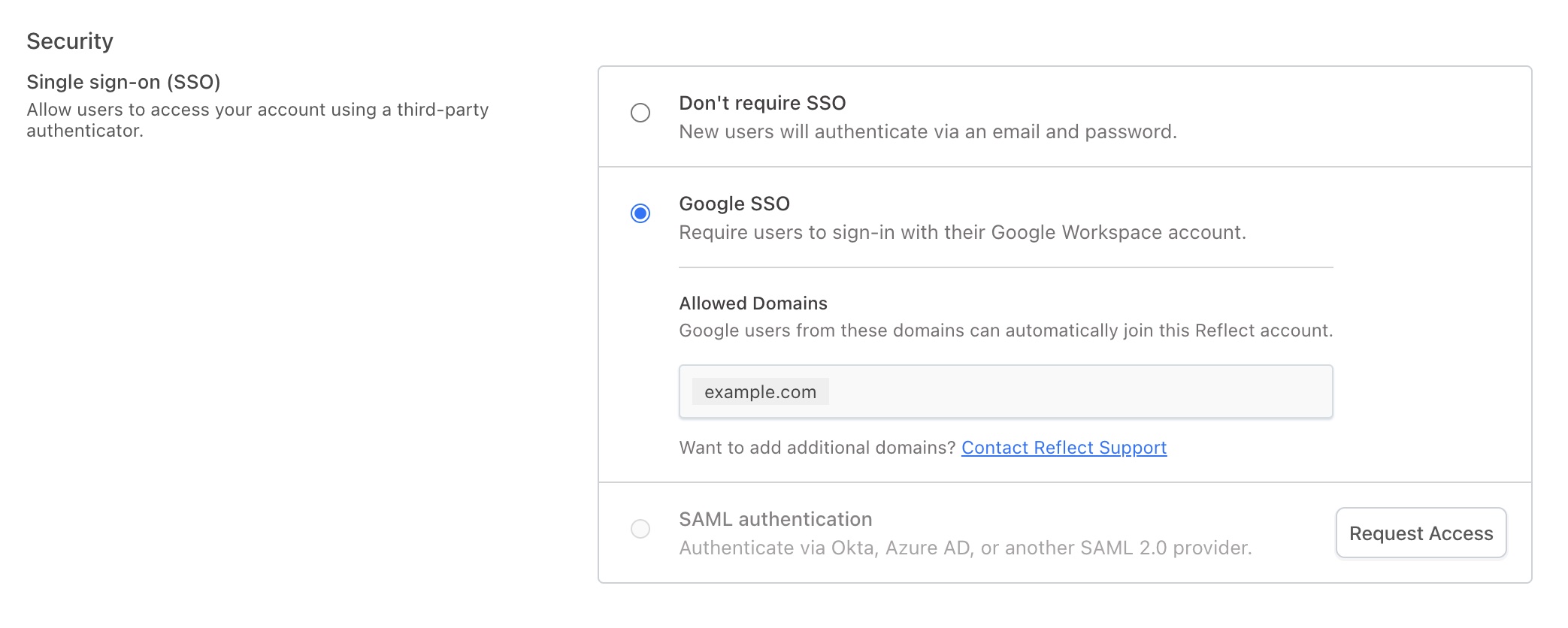Screen dimensions: 1568x628
Task: Click the "Authenticate via Okta, Azure AD" description
Action: [x=965, y=548]
